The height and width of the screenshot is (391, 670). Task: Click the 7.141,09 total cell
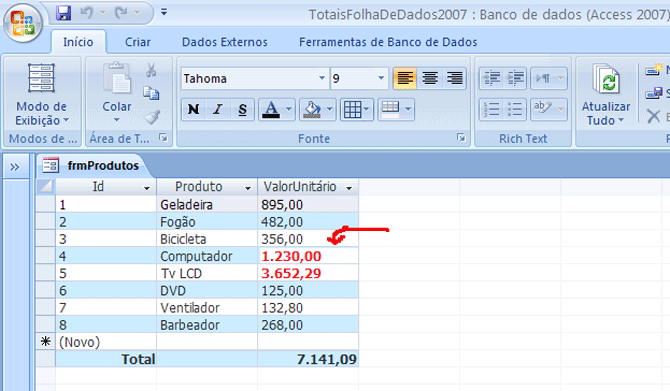[x=308, y=359]
